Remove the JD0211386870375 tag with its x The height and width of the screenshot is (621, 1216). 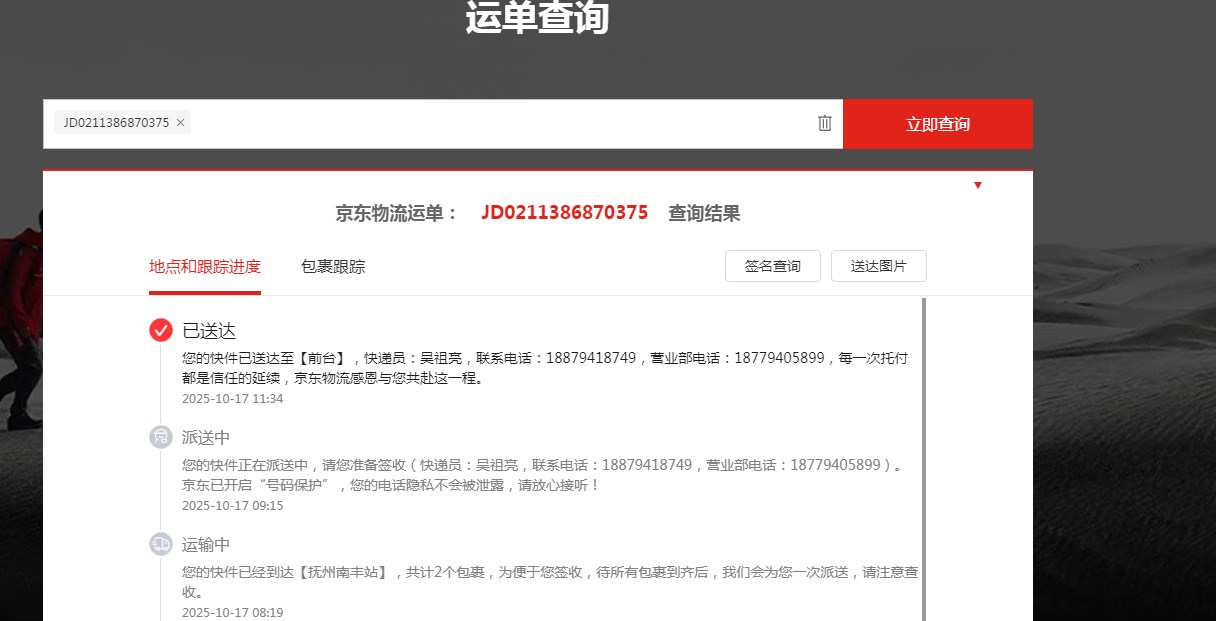tap(180, 123)
